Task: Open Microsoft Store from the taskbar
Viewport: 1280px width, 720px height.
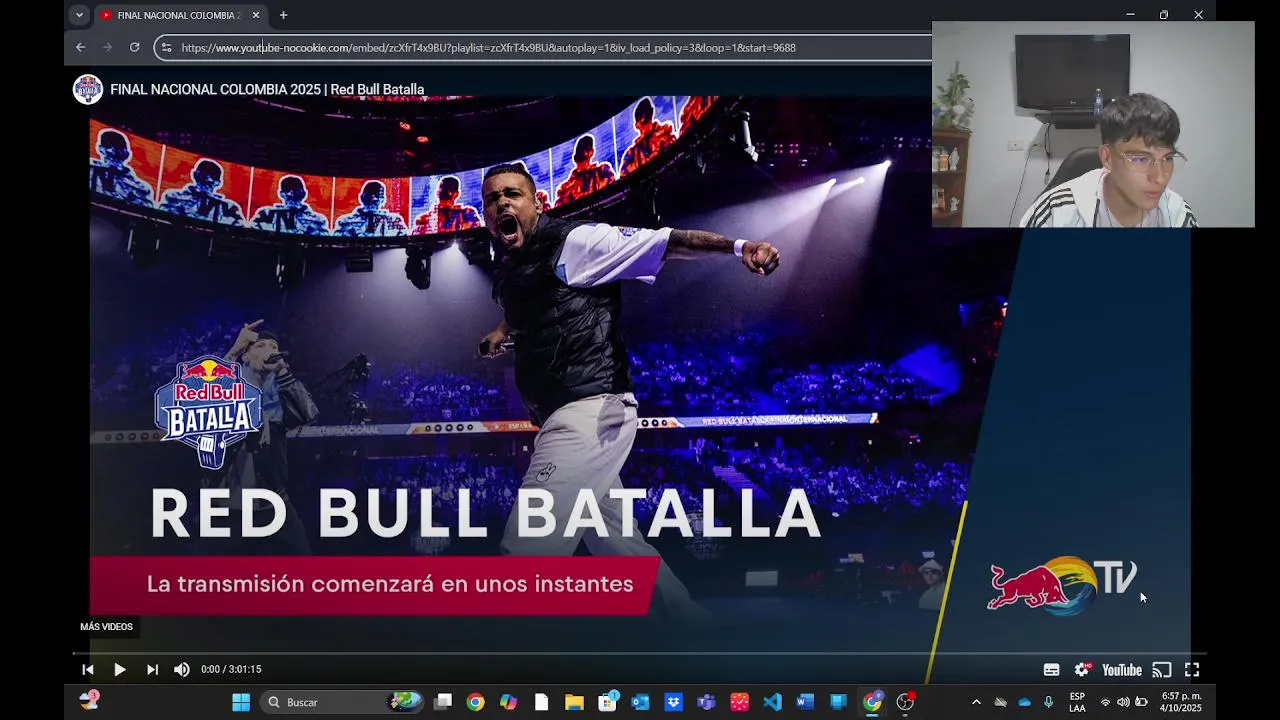Action: pyautogui.click(x=607, y=702)
